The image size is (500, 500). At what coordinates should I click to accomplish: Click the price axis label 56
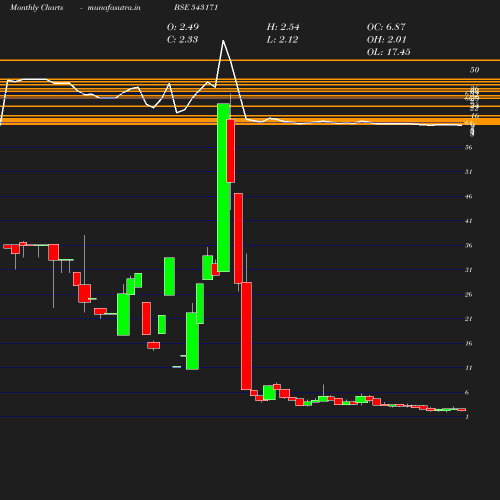pyautogui.click(x=468, y=147)
